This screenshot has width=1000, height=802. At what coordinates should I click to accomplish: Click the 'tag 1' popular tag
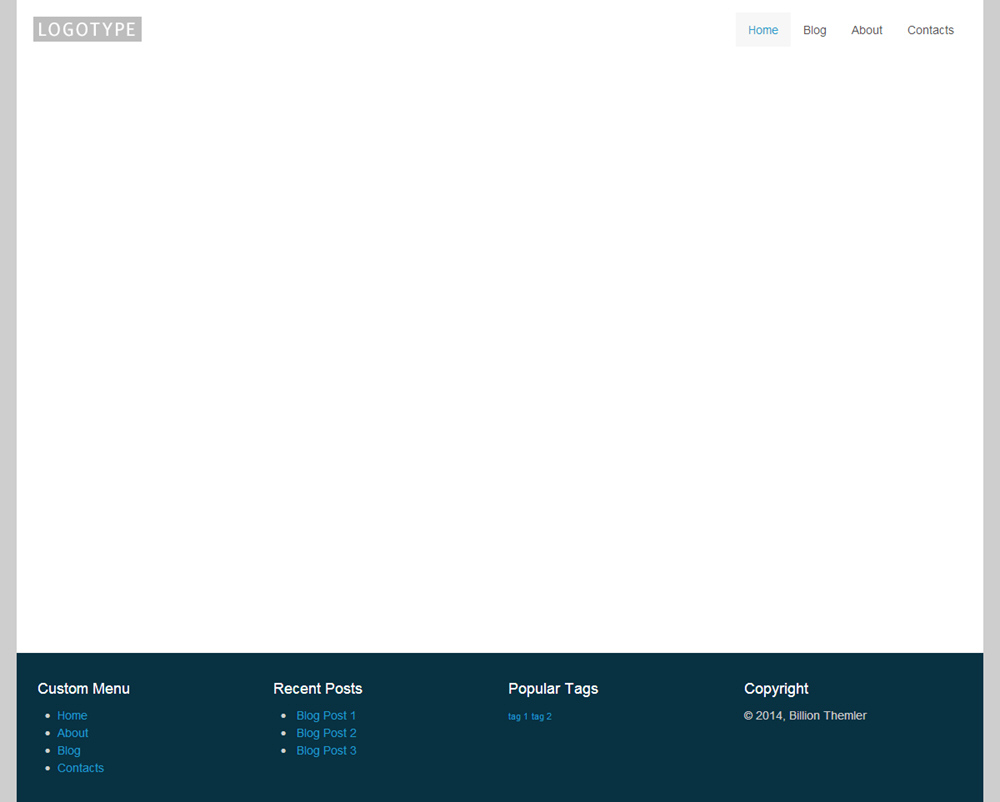pos(518,717)
